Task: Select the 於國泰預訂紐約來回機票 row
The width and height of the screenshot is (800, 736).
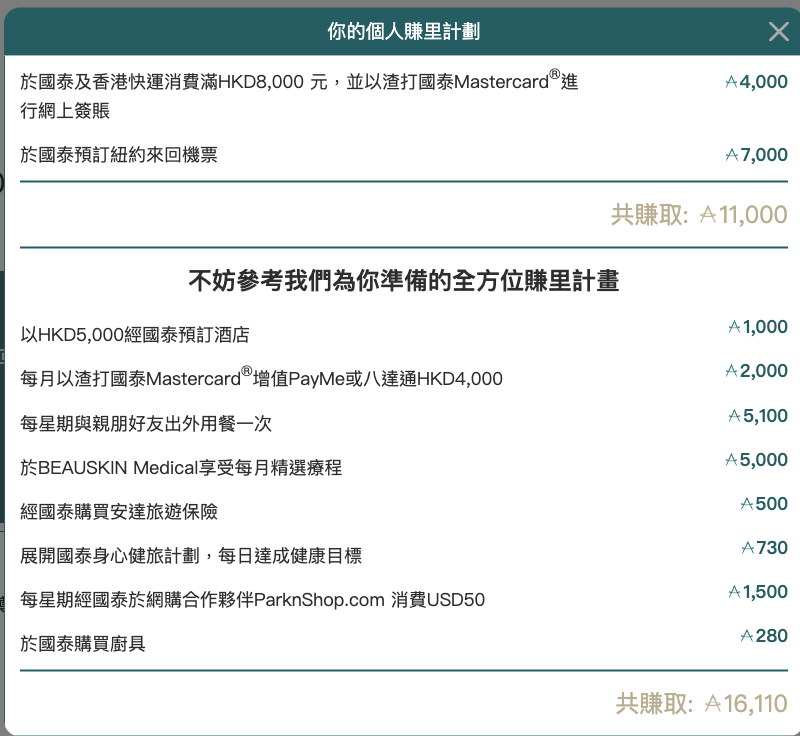Action: click(119, 155)
